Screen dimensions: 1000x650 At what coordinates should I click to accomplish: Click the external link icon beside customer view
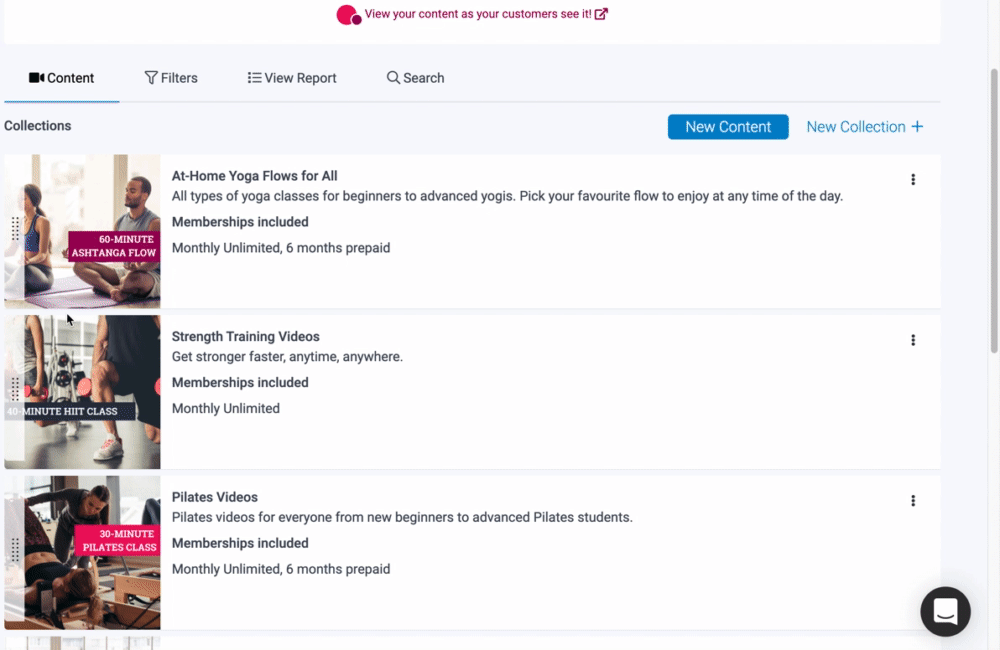click(x=601, y=14)
